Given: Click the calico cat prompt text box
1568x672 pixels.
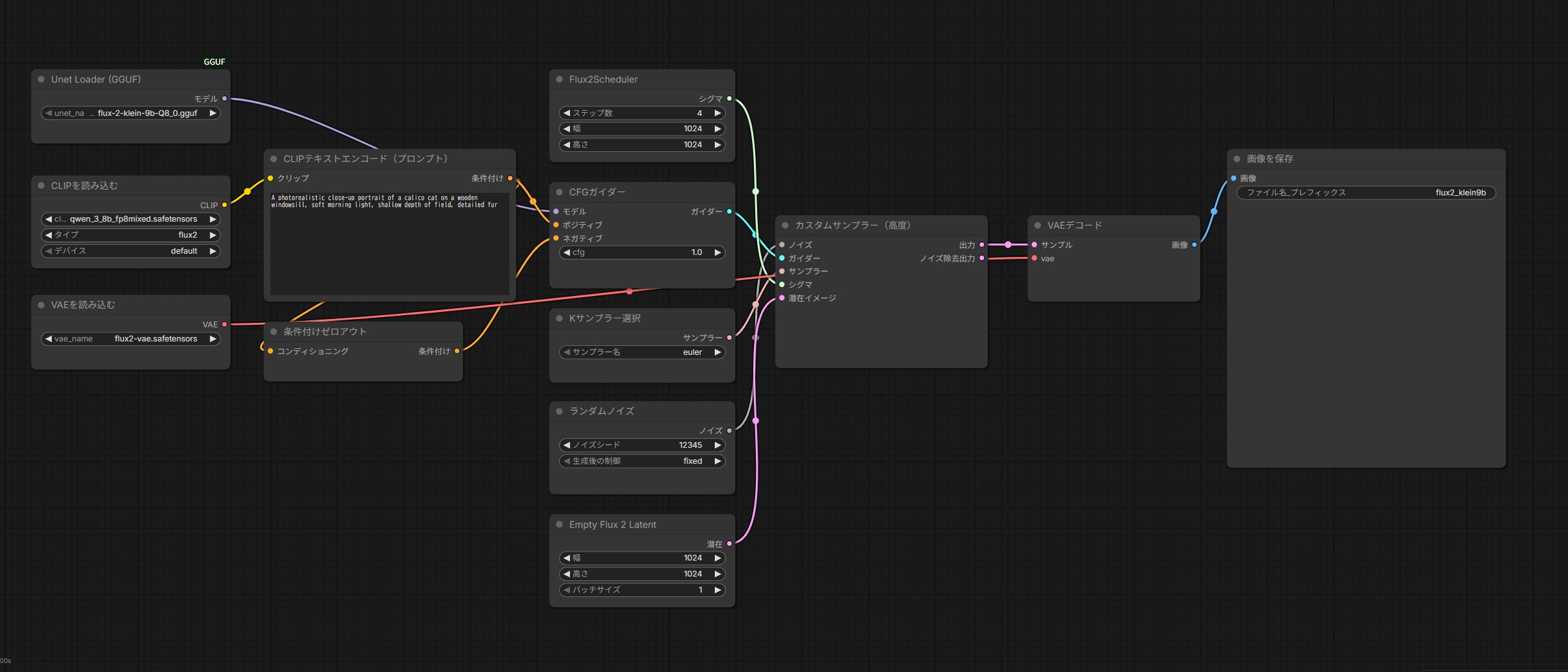Looking at the screenshot, I should (x=389, y=243).
